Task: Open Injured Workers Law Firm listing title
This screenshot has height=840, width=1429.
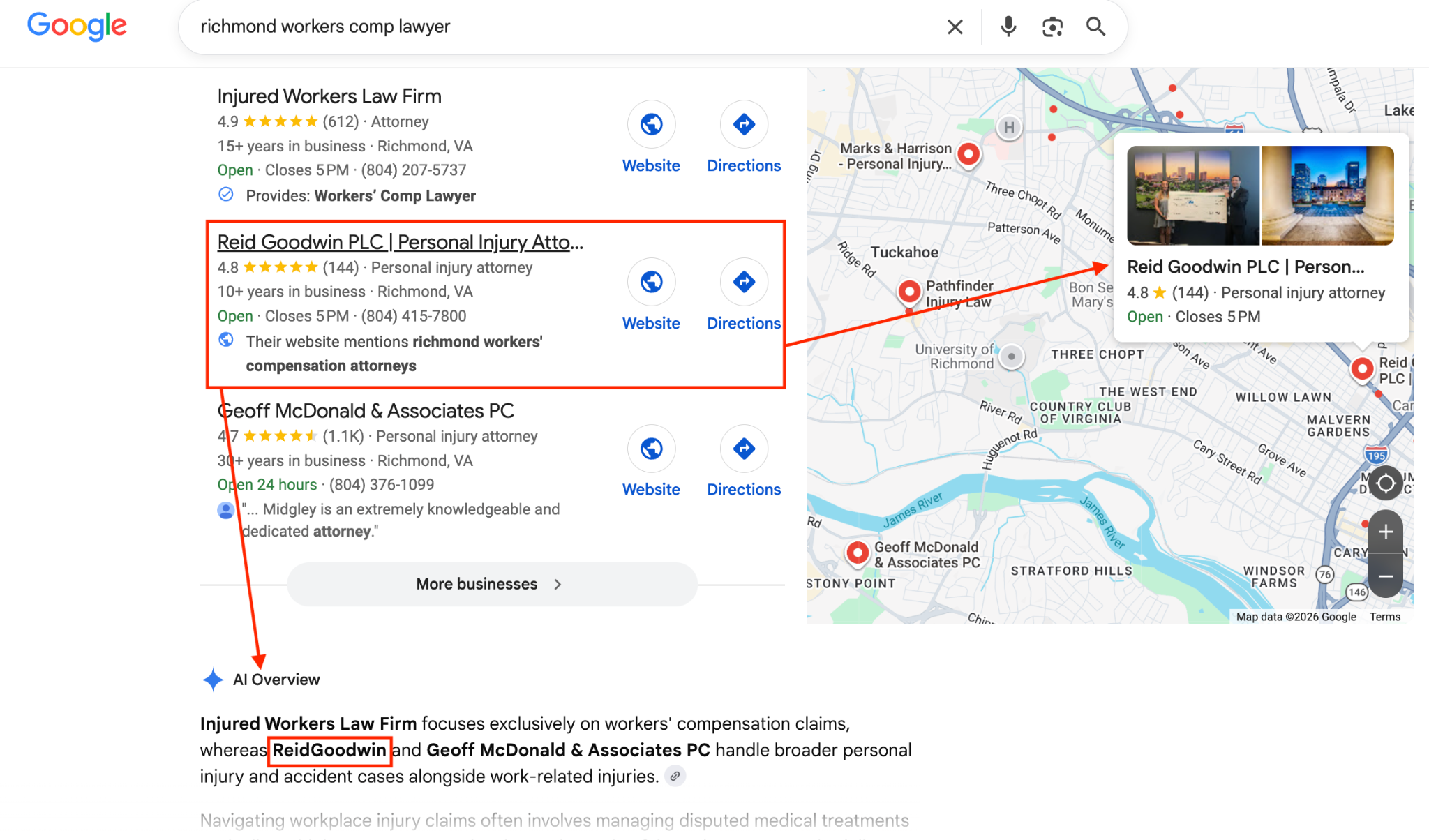Action: coord(329,96)
